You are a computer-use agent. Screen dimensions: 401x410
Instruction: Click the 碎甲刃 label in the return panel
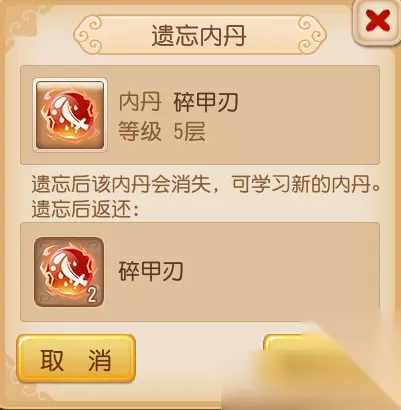pos(151,272)
